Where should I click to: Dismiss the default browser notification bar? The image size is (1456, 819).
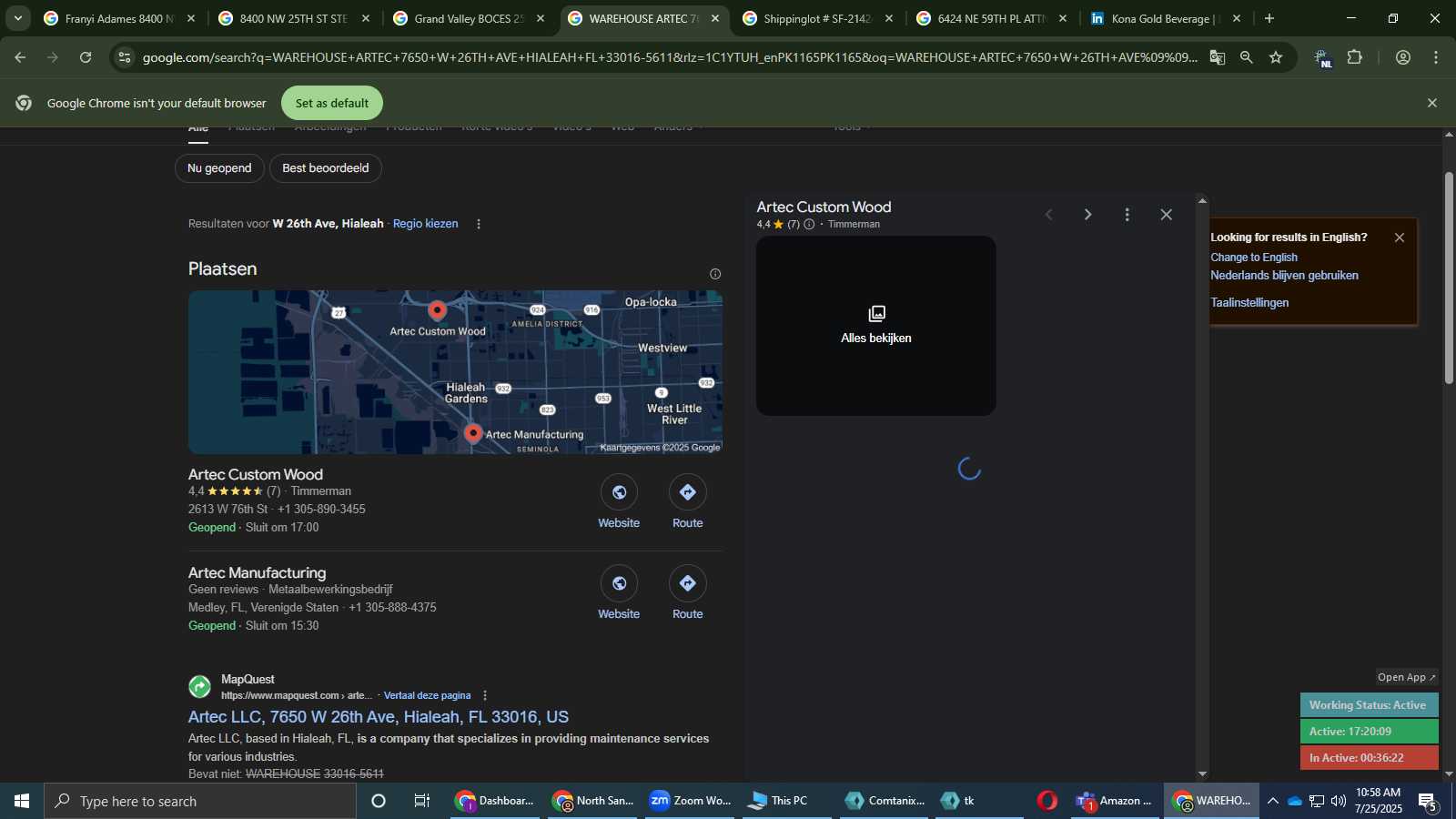[x=1432, y=103]
